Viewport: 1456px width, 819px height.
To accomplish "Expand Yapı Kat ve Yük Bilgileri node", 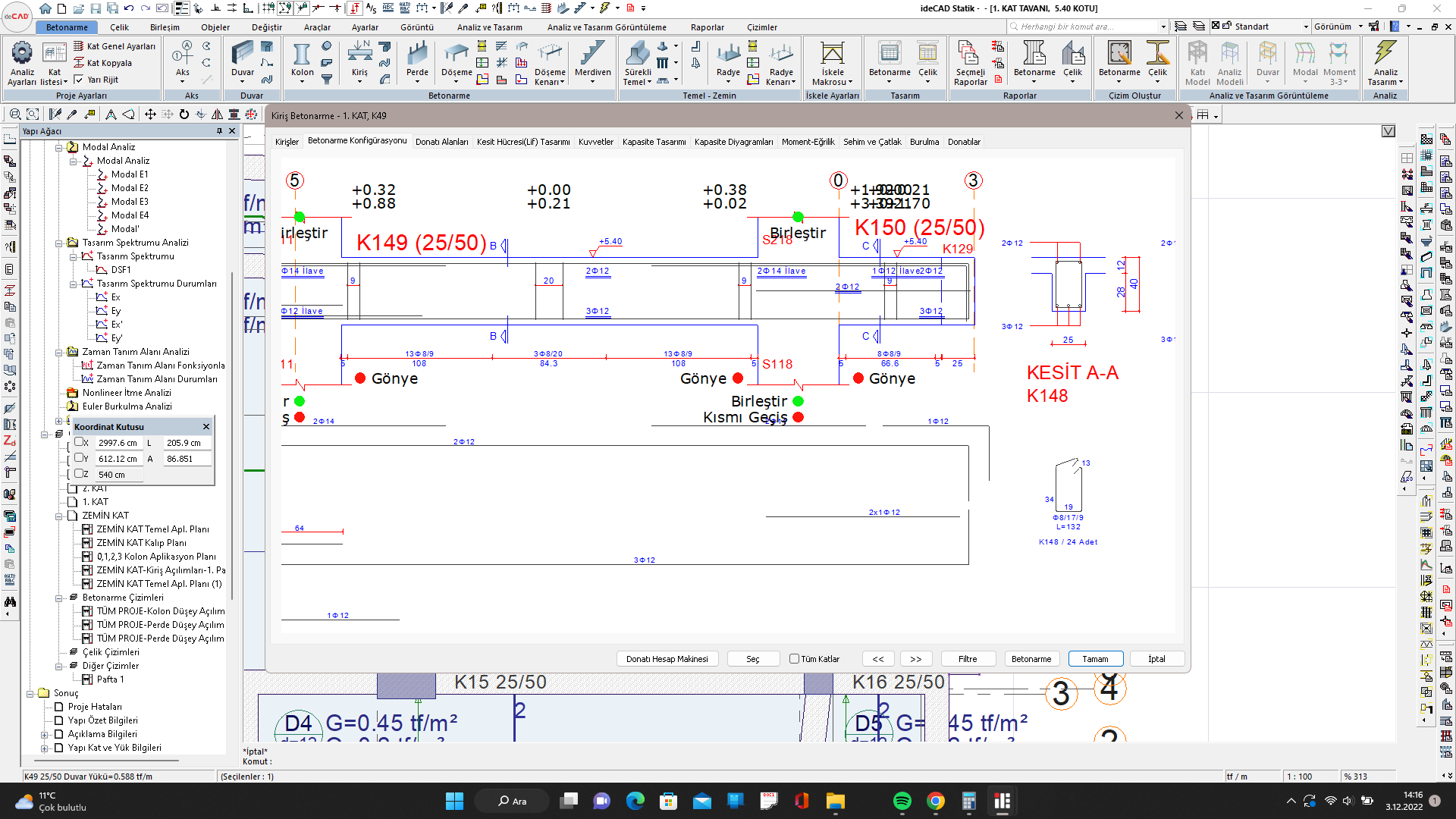I will (44, 748).
